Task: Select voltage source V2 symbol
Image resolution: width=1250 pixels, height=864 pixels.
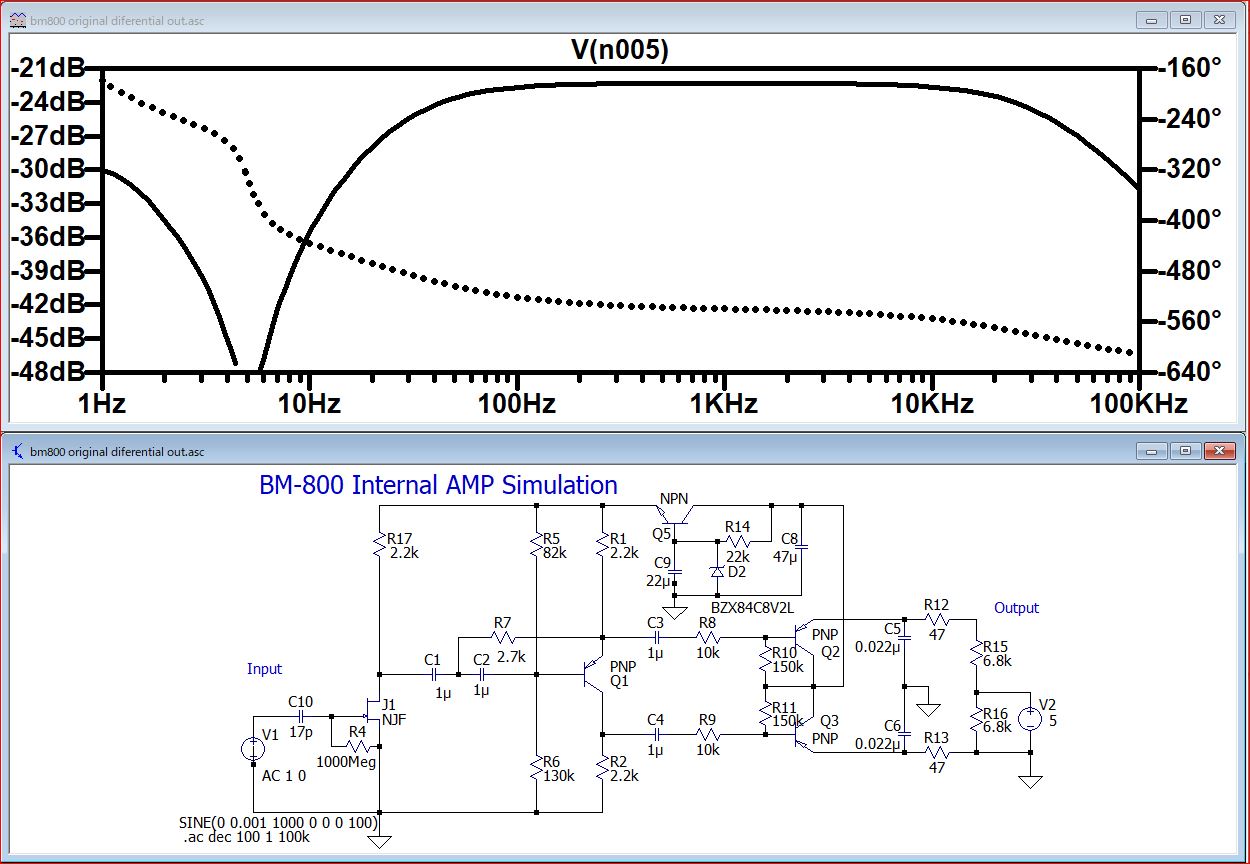Action: click(x=1028, y=718)
